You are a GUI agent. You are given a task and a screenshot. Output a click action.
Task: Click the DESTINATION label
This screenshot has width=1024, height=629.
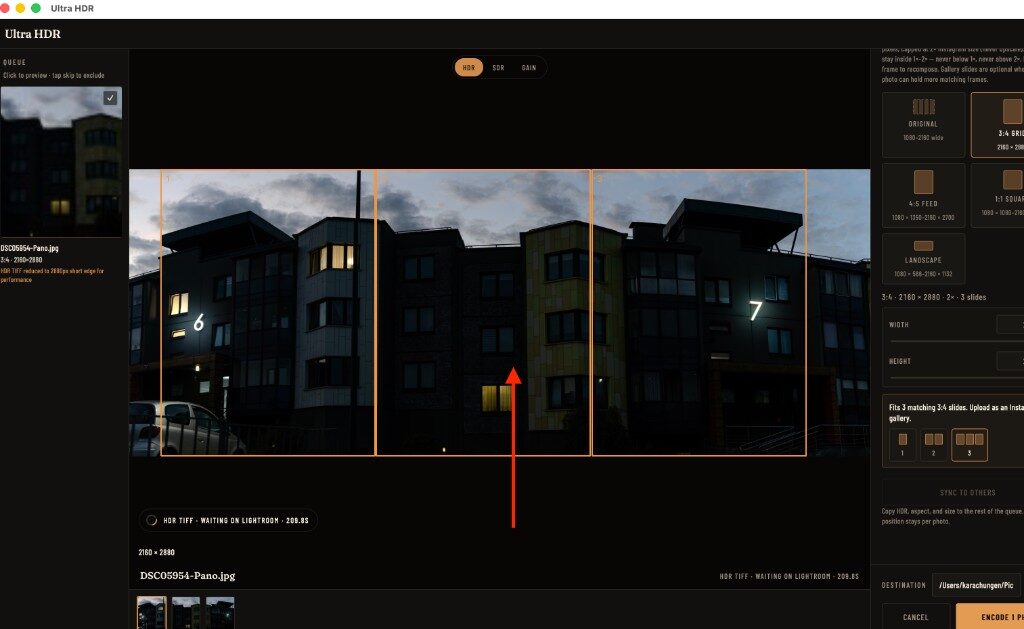click(x=904, y=585)
